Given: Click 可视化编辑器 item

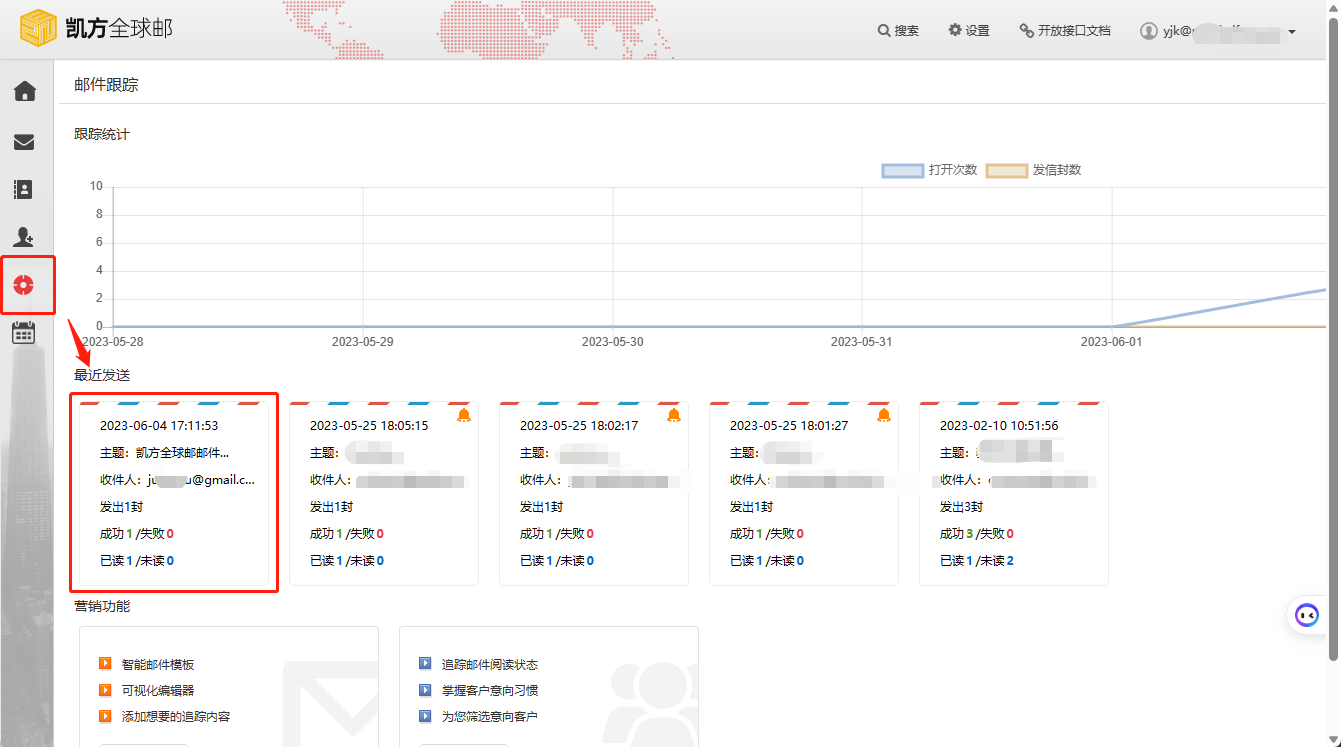Looking at the screenshot, I should 158,691.
